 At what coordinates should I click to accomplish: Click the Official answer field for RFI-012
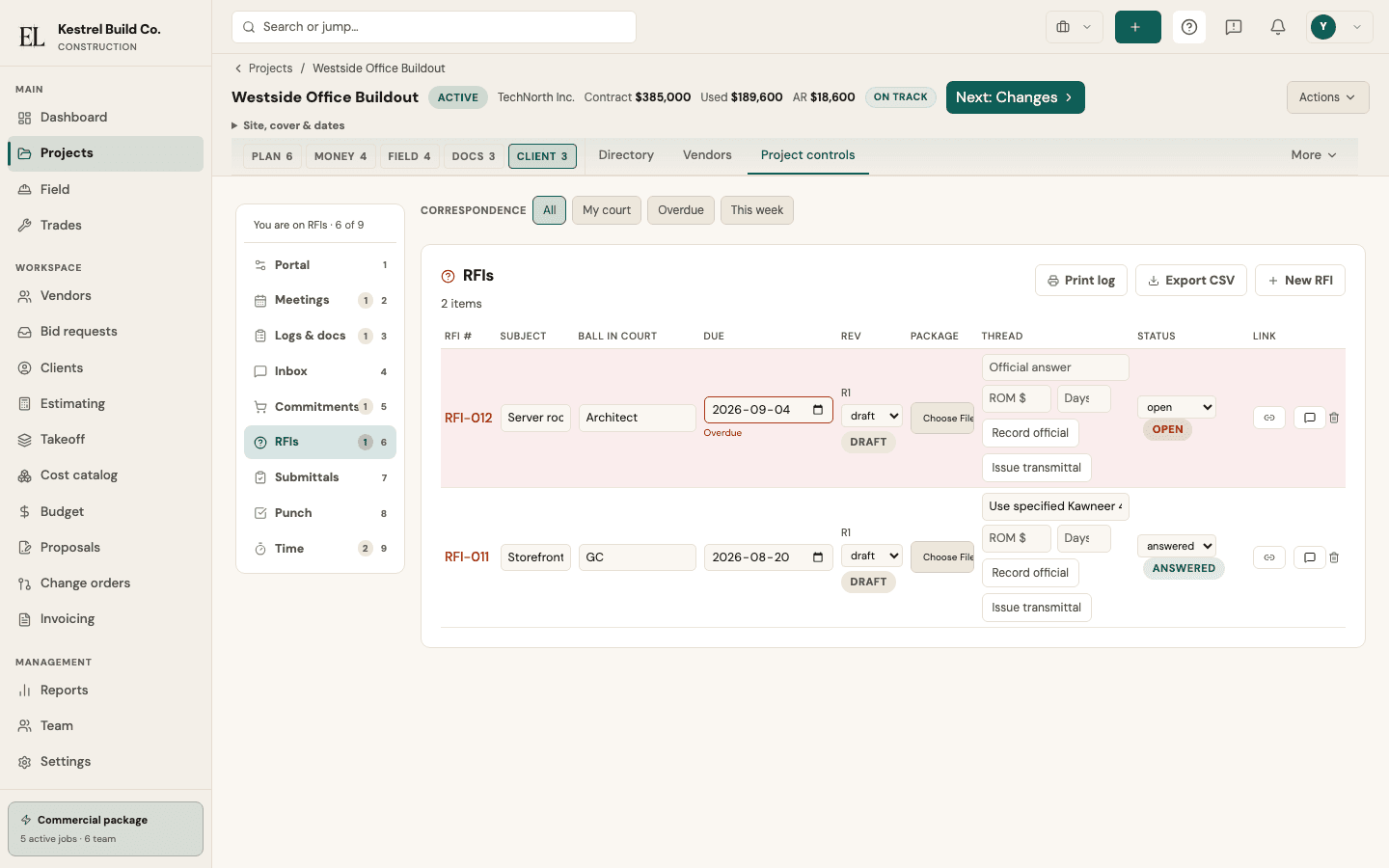1055,367
